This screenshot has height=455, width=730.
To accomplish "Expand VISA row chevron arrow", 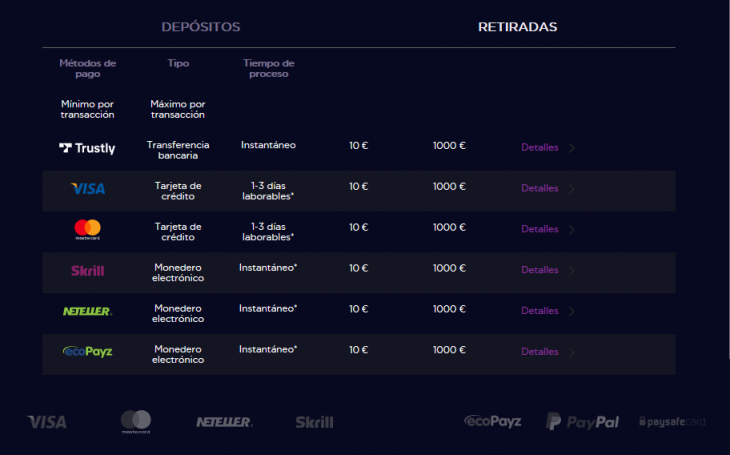I will [x=572, y=189].
